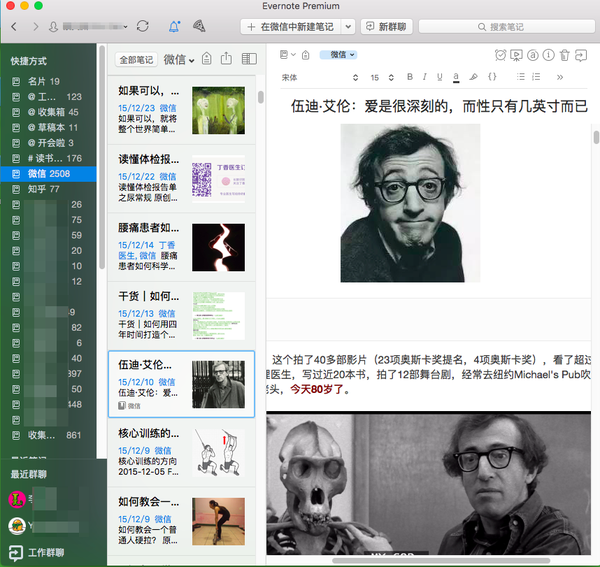Click the trash delete note icon
The height and width of the screenshot is (567, 600).
click(x=565, y=55)
